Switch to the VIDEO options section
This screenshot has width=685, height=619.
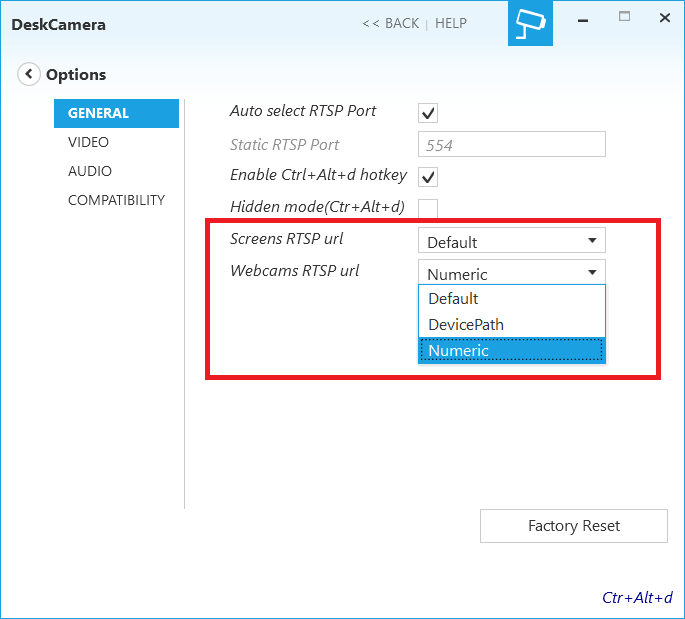pos(89,142)
